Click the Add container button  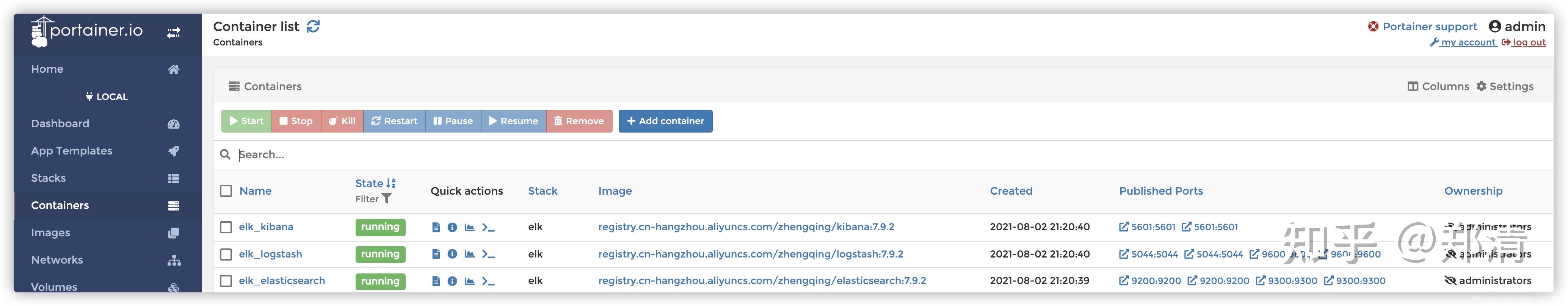tap(665, 121)
